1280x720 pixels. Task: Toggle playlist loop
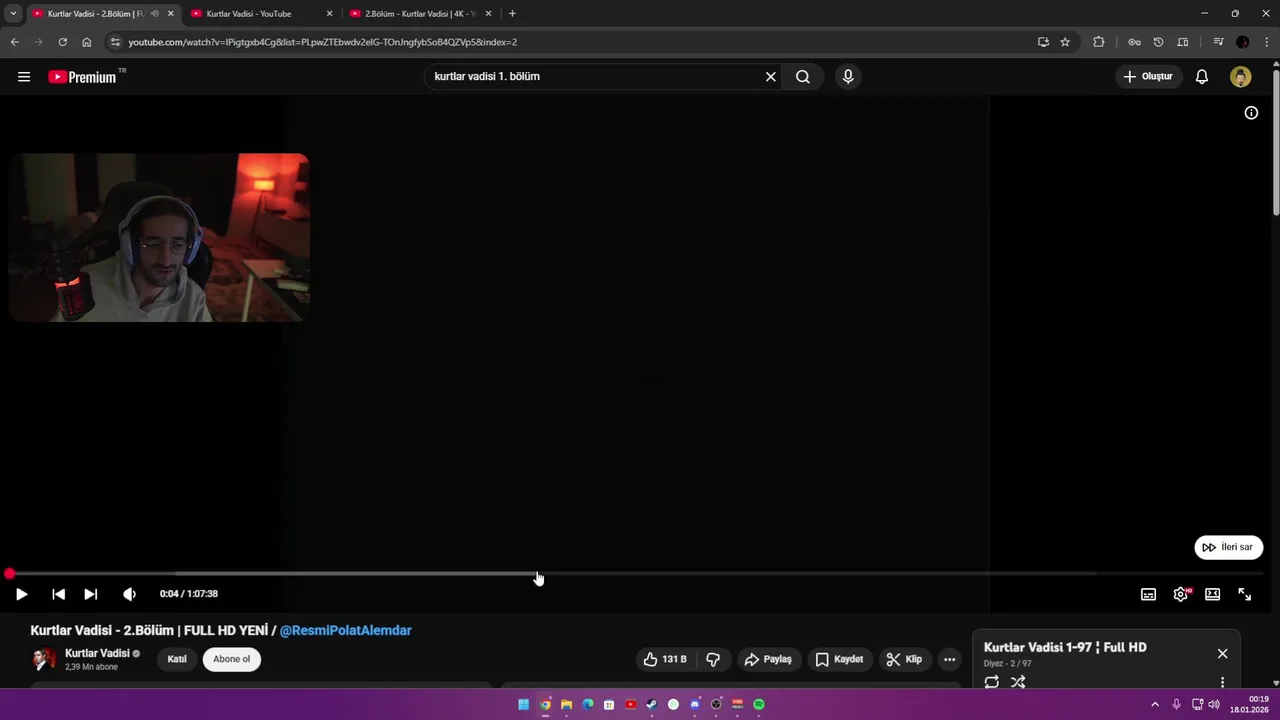pos(991,682)
